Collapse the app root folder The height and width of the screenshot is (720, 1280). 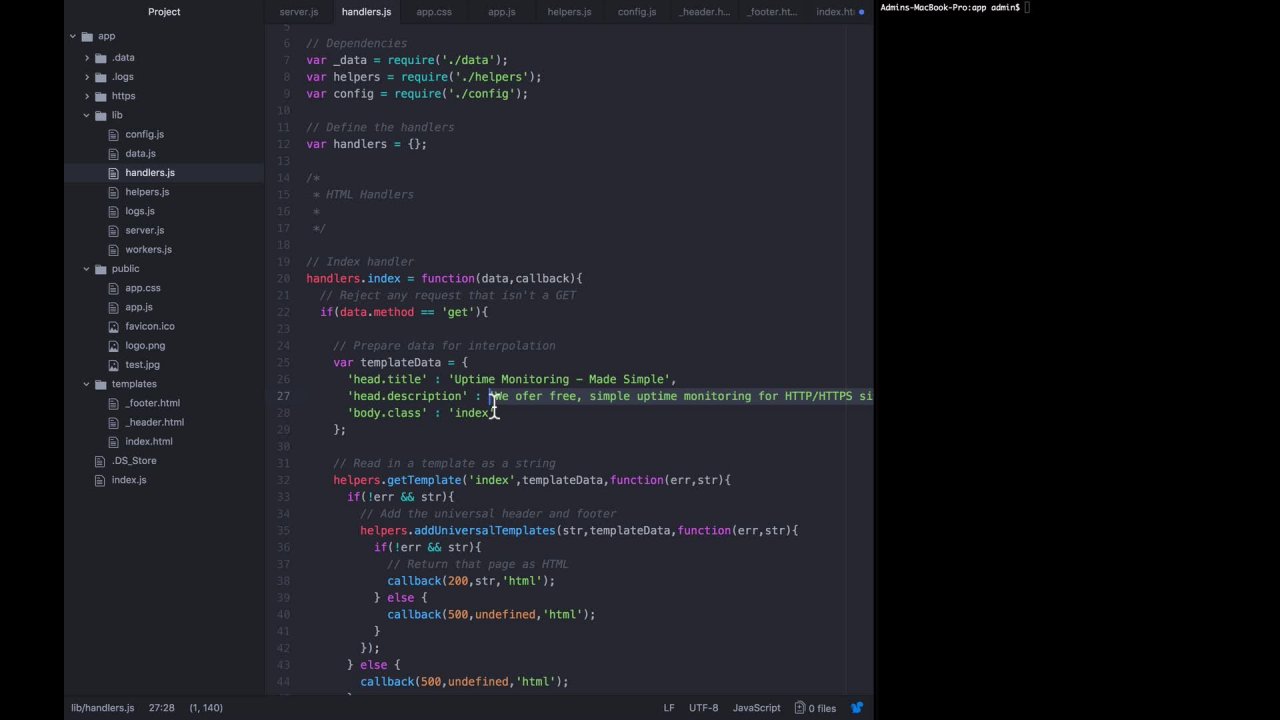point(72,36)
